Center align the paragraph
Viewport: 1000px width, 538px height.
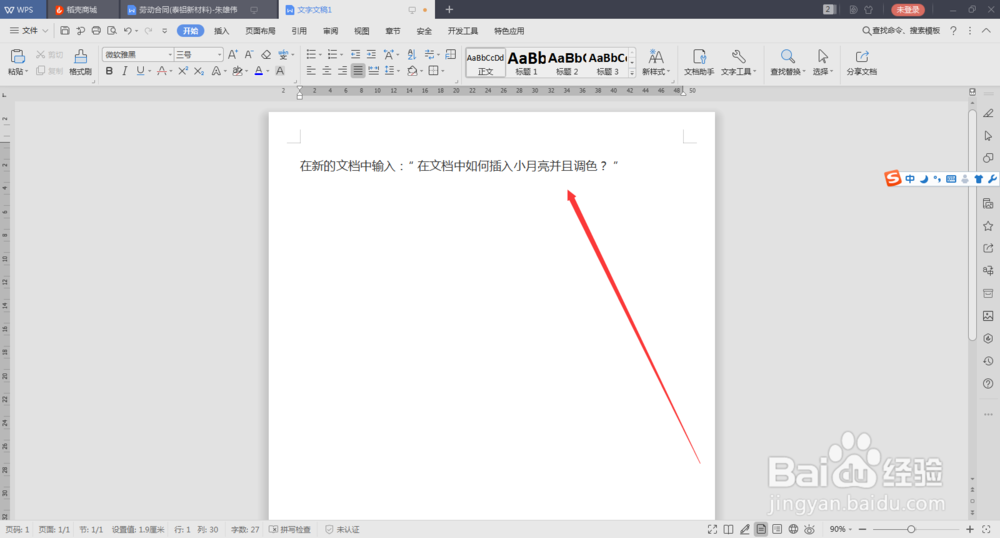pyautogui.click(x=327, y=71)
